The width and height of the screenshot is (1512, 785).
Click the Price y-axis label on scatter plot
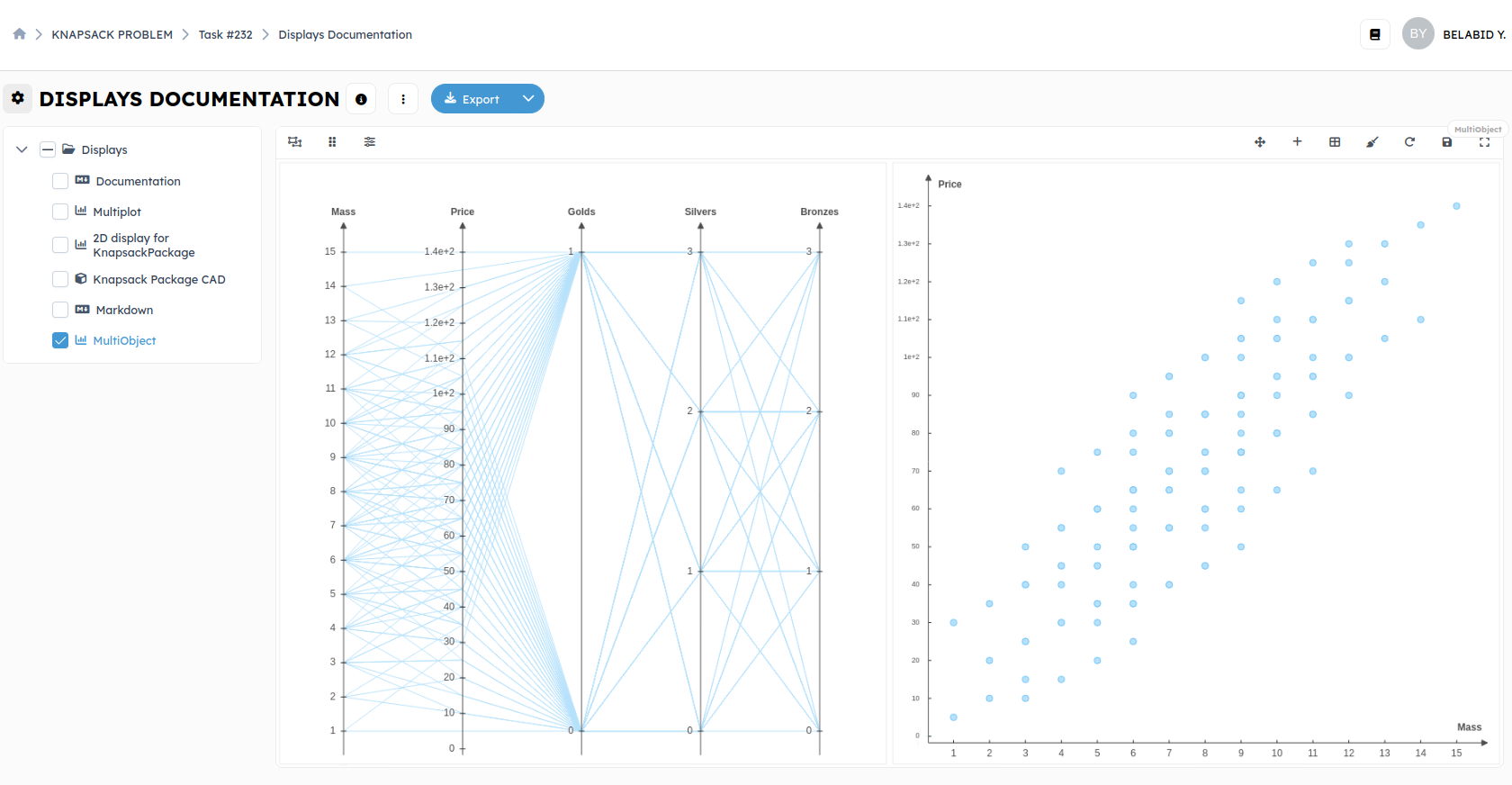pos(949,184)
